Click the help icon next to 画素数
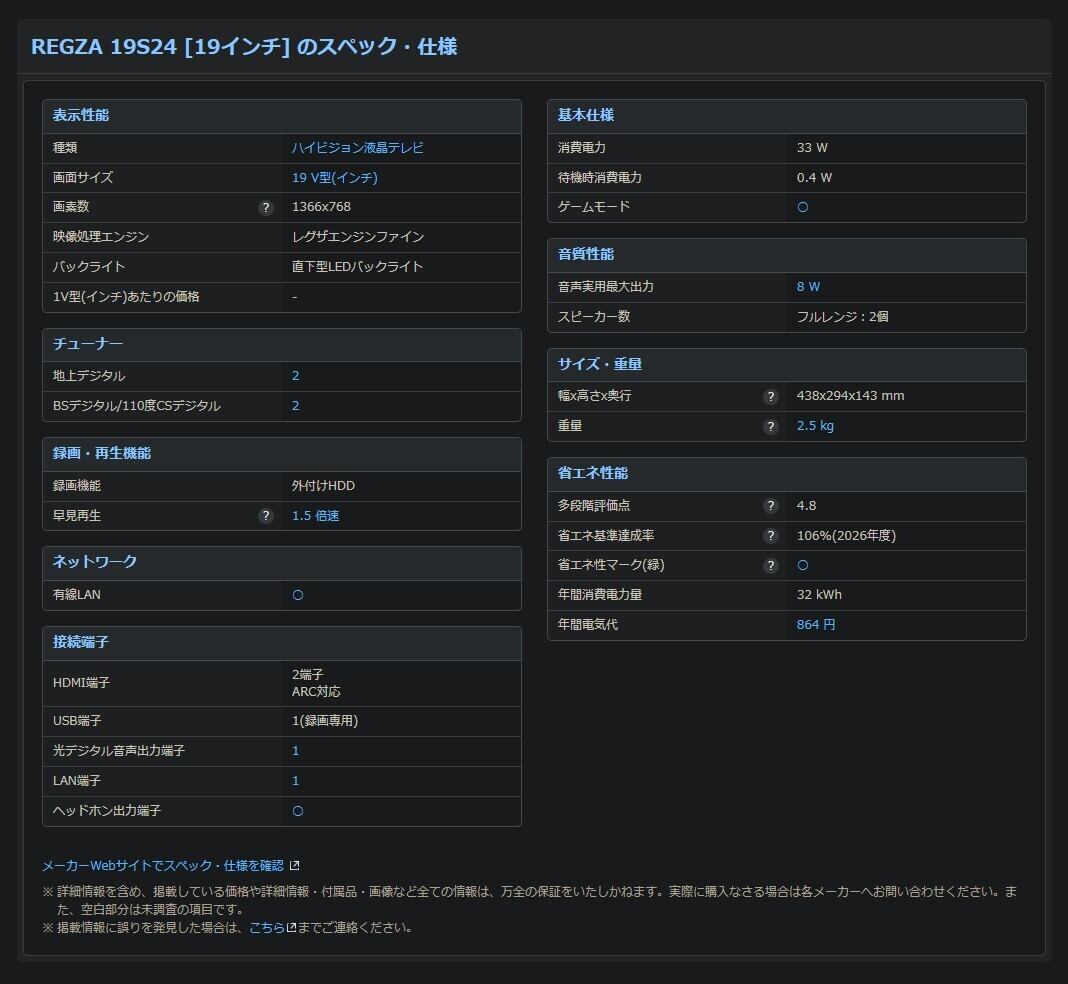 click(266, 208)
